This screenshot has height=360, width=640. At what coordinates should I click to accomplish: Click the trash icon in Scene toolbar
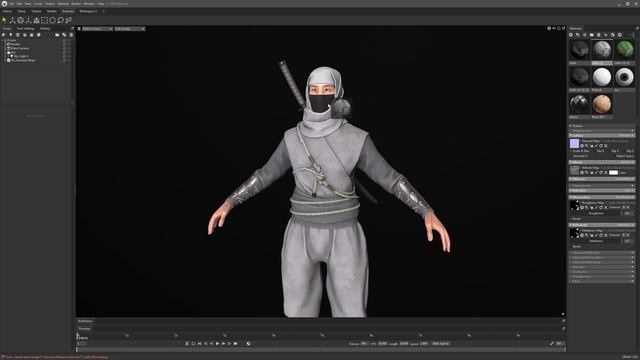[x=71, y=35]
